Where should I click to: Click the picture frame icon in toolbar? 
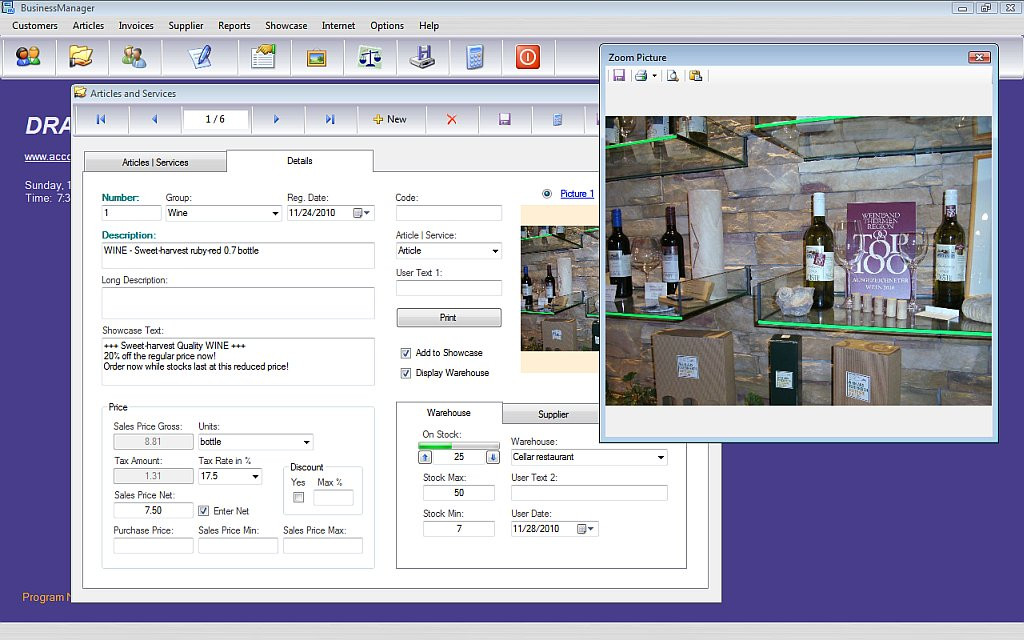click(316, 57)
